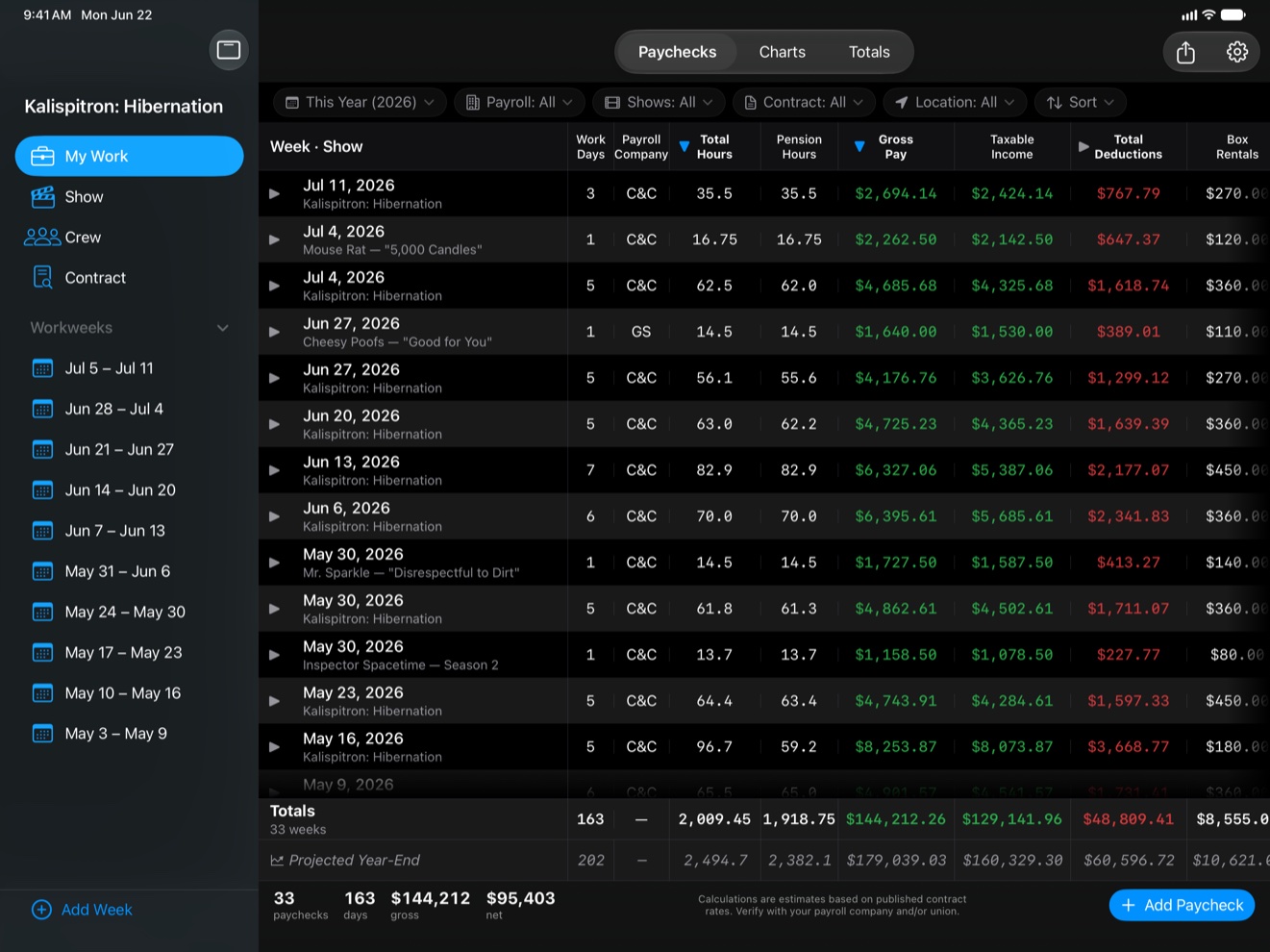Click the Taxable Income column header
The image size is (1270, 952).
[1011, 147]
